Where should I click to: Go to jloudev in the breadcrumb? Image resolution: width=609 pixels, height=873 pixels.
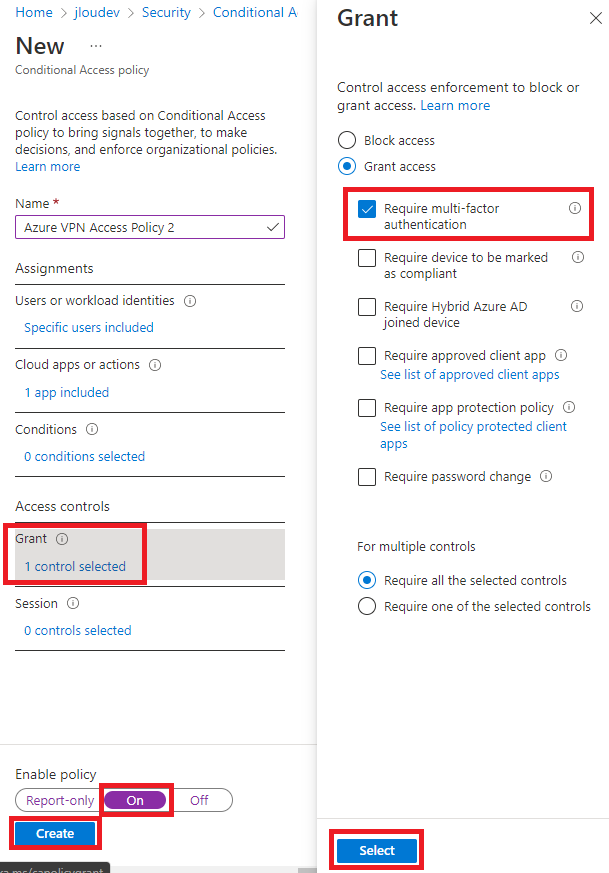pos(97,12)
